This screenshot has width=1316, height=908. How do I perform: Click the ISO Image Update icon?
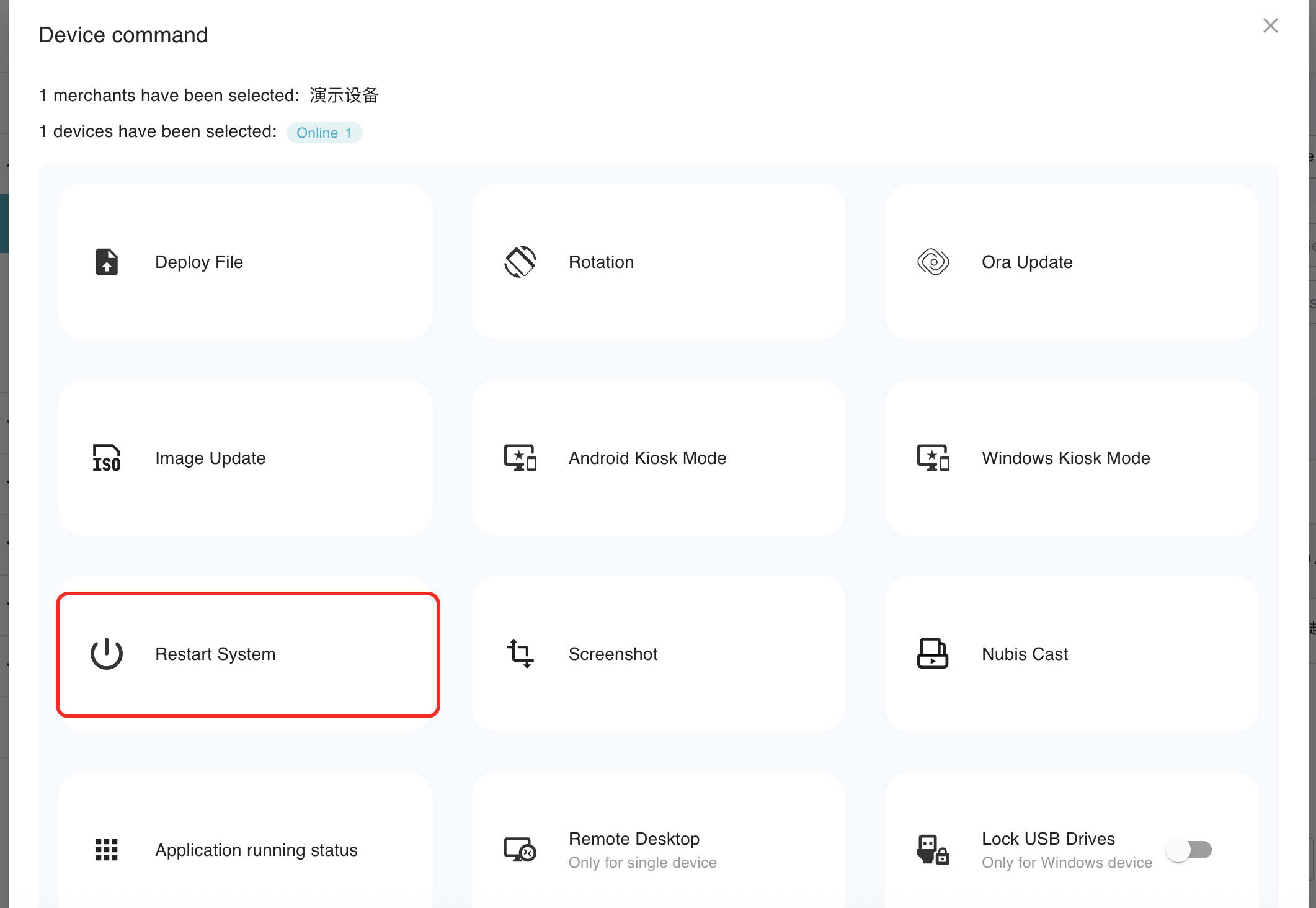107,458
